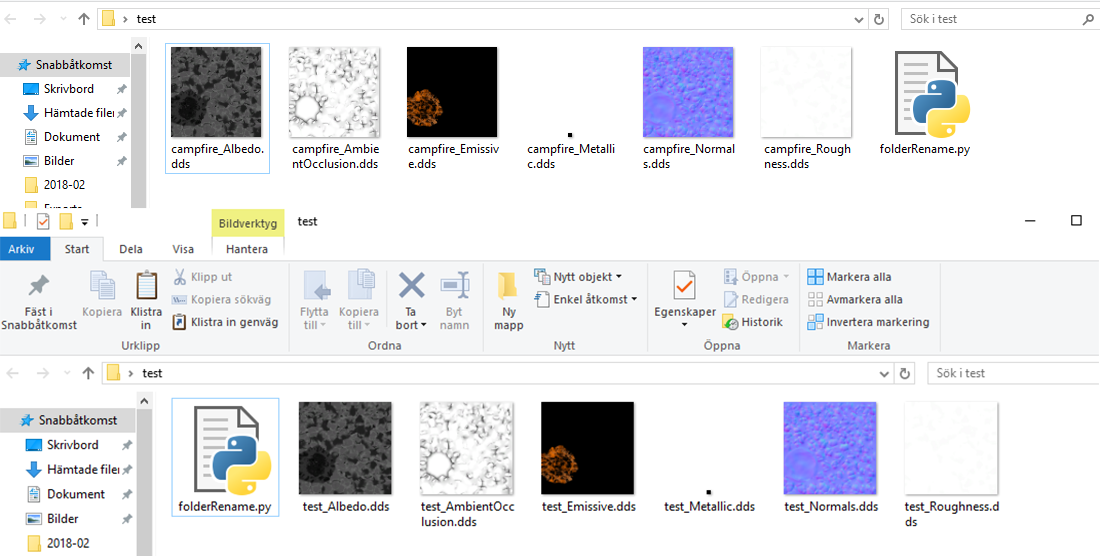Click the 'Byt namn' rename icon
1100x556 pixels.
(x=454, y=285)
